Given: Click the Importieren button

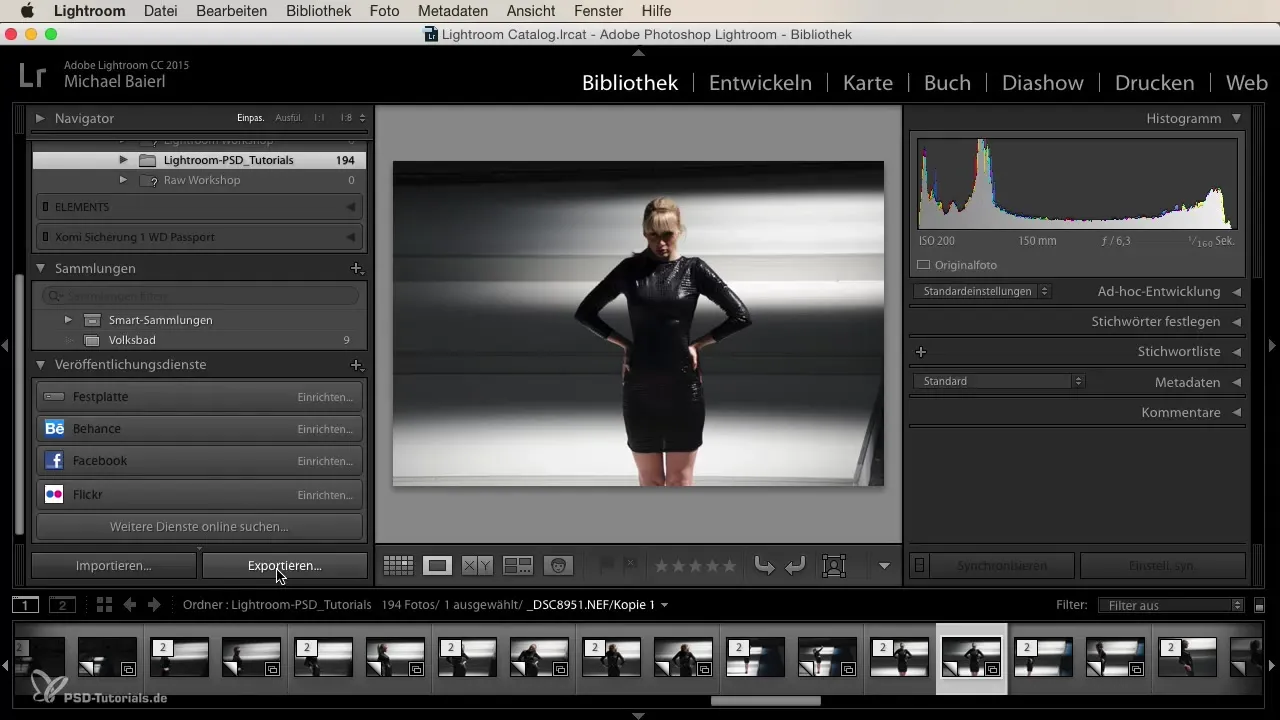Looking at the screenshot, I should [114, 566].
